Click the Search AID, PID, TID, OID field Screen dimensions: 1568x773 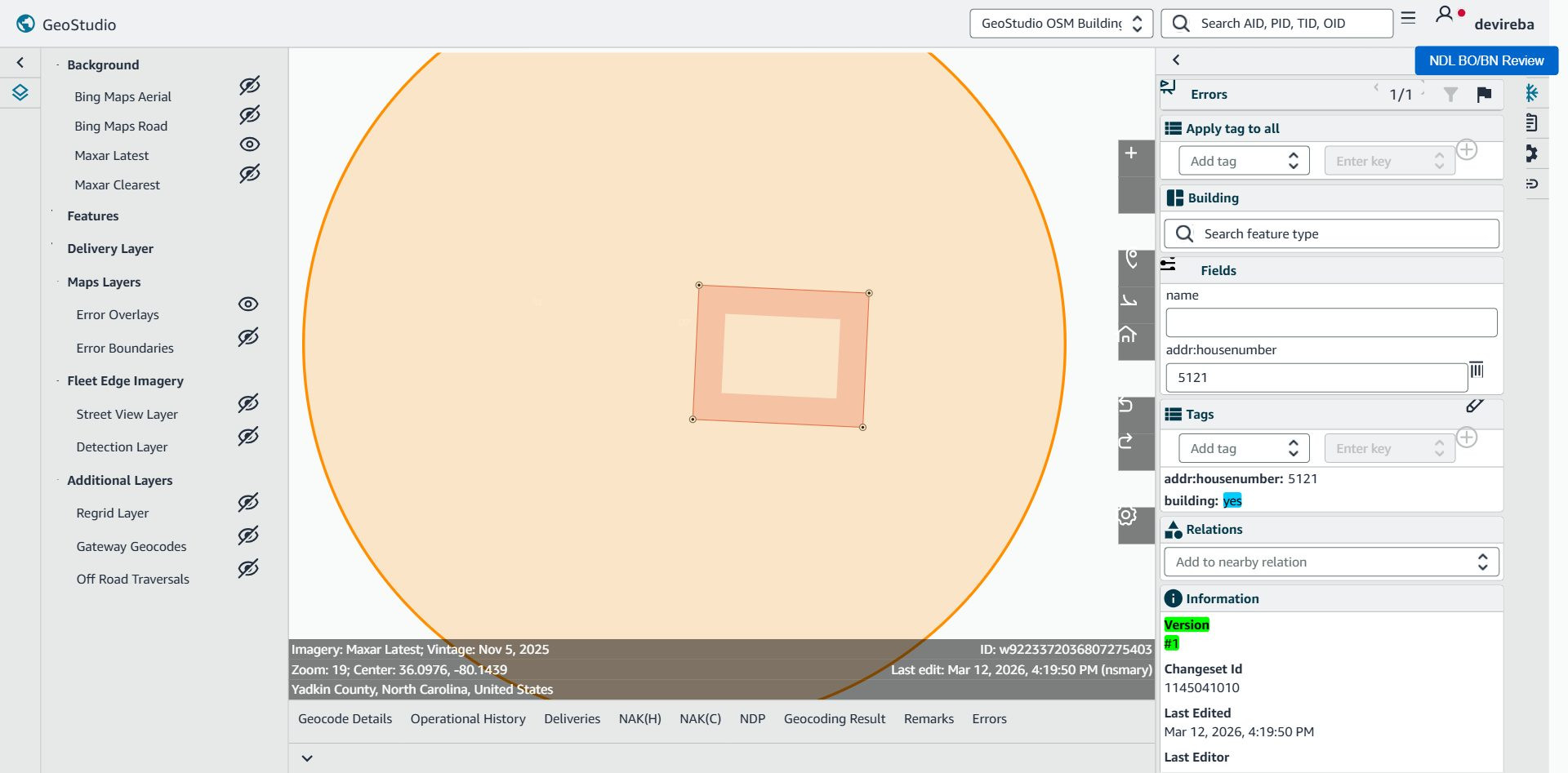click(x=1277, y=24)
